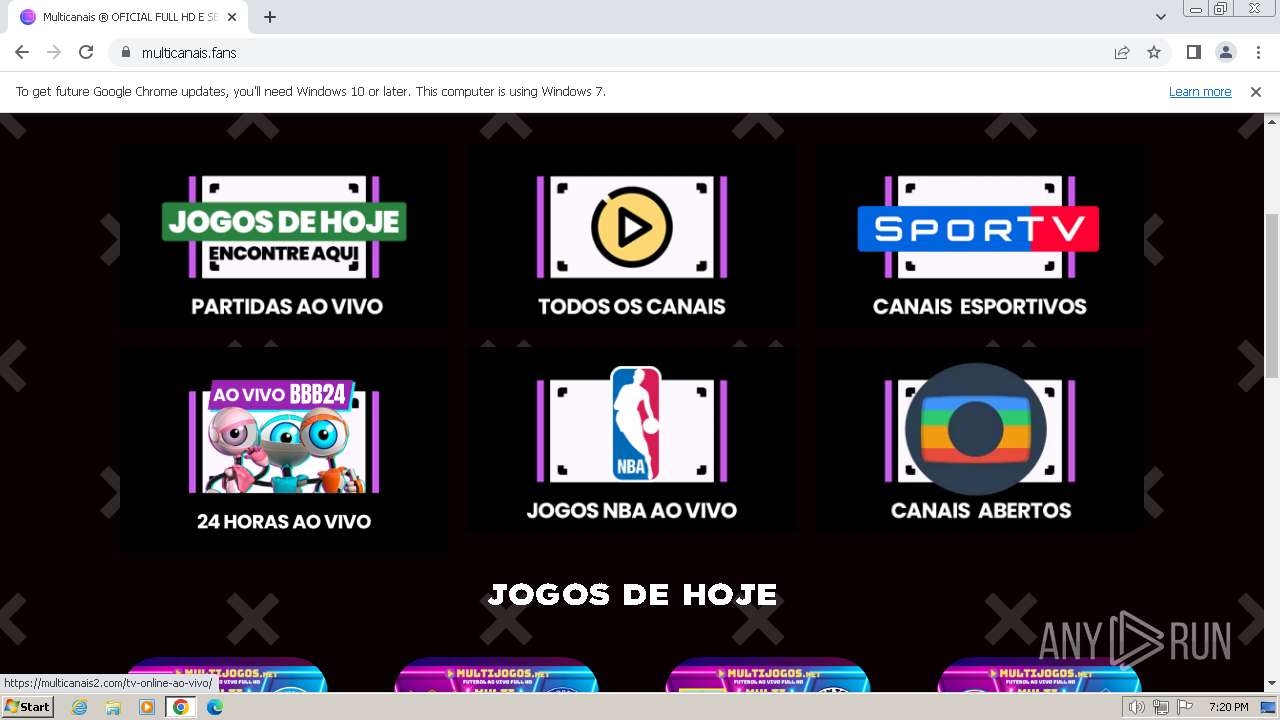Open the Partidas Ao Vivo card
The height and width of the screenshot is (720, 1280).
[285, 237]
